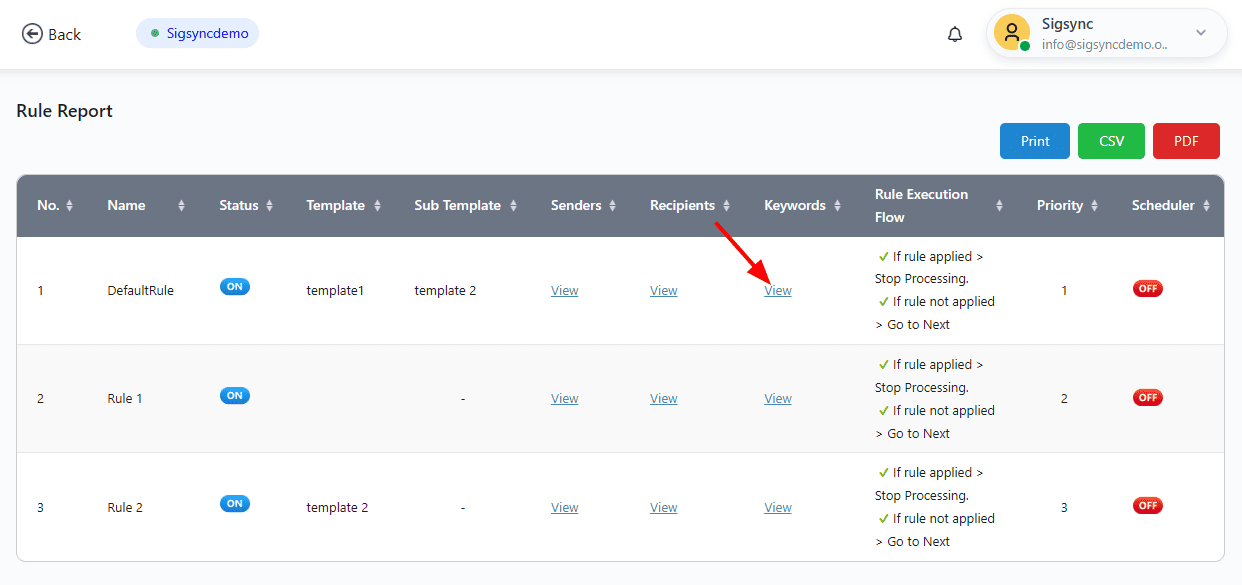View keywords for DefaultRule
This screenshot has height=585, width=1242.
point(778,291)
